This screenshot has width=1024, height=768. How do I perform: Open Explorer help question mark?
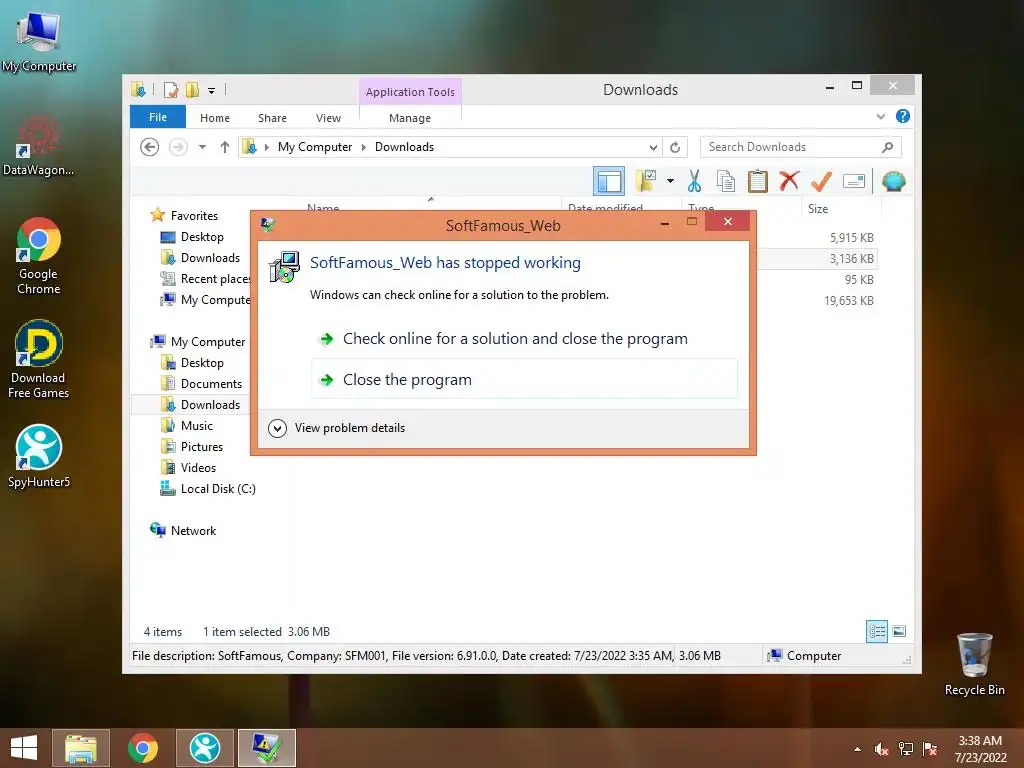click(x=903, y=116)
